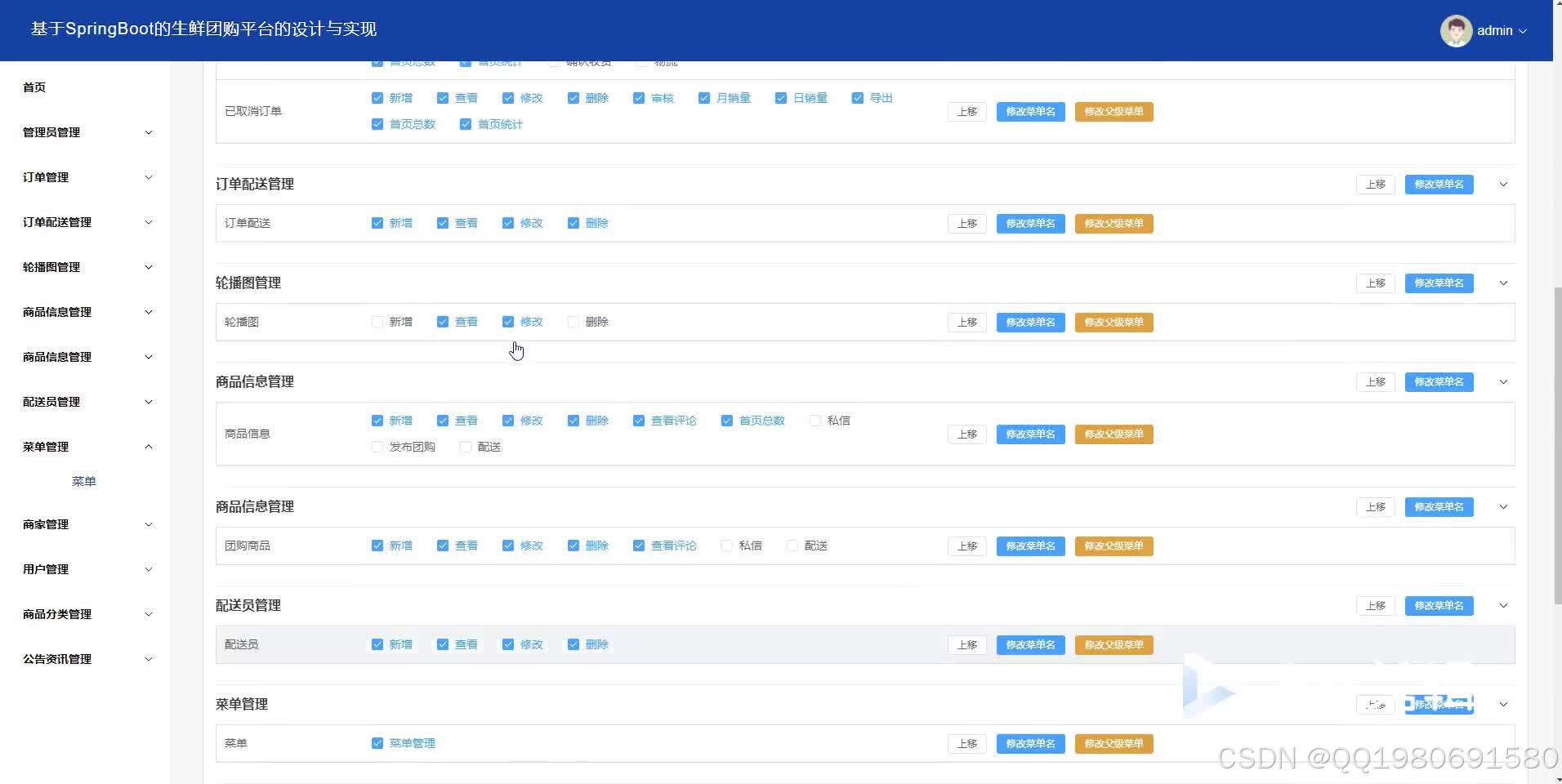This screenshot has height=784, width=1562.
Task: Check 配送 in the 团购商品 row
Action: pos(792,546)
